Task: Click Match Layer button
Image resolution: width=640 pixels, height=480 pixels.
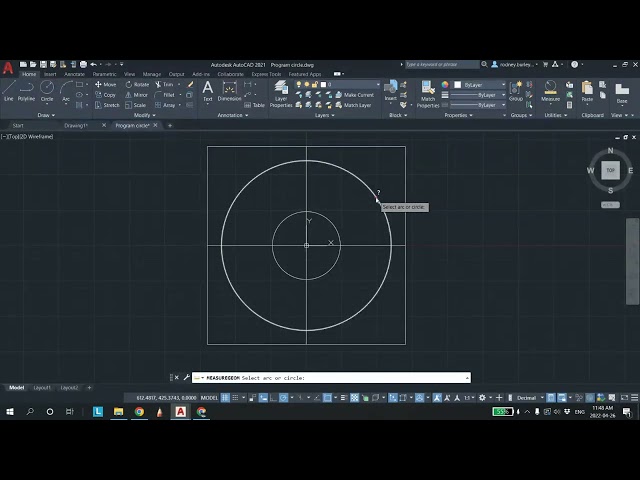Action: tap(353, 105)
